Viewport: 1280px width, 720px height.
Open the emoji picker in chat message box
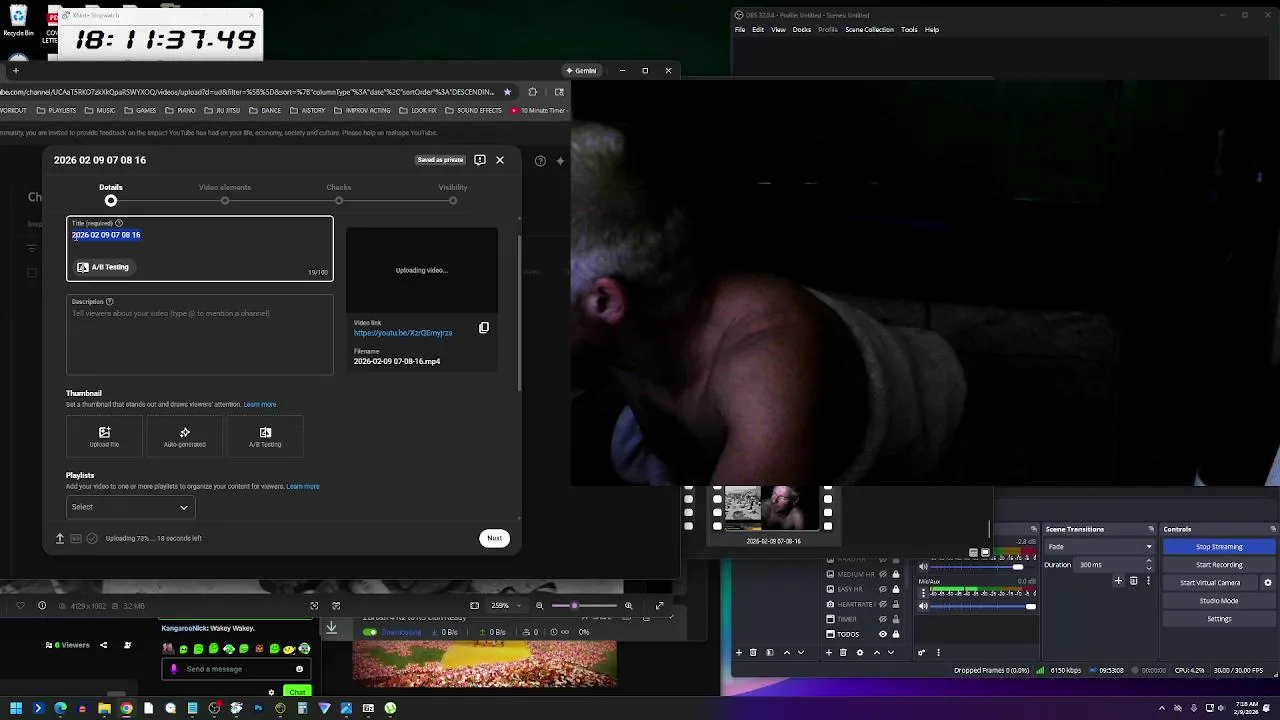click(x=299, y=669)
